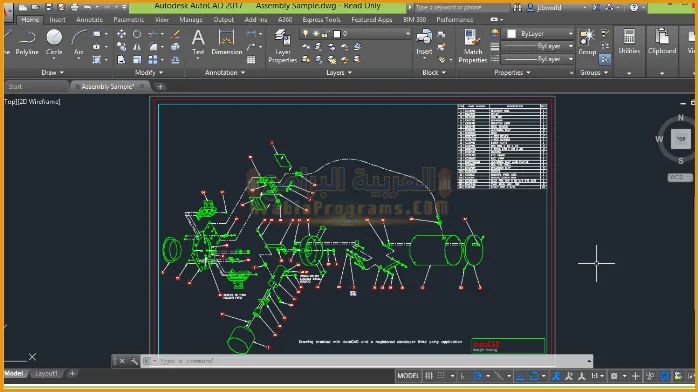Click the Fillet tool icon
This screenshot has height=392, width=698.
tap(153, 47)
